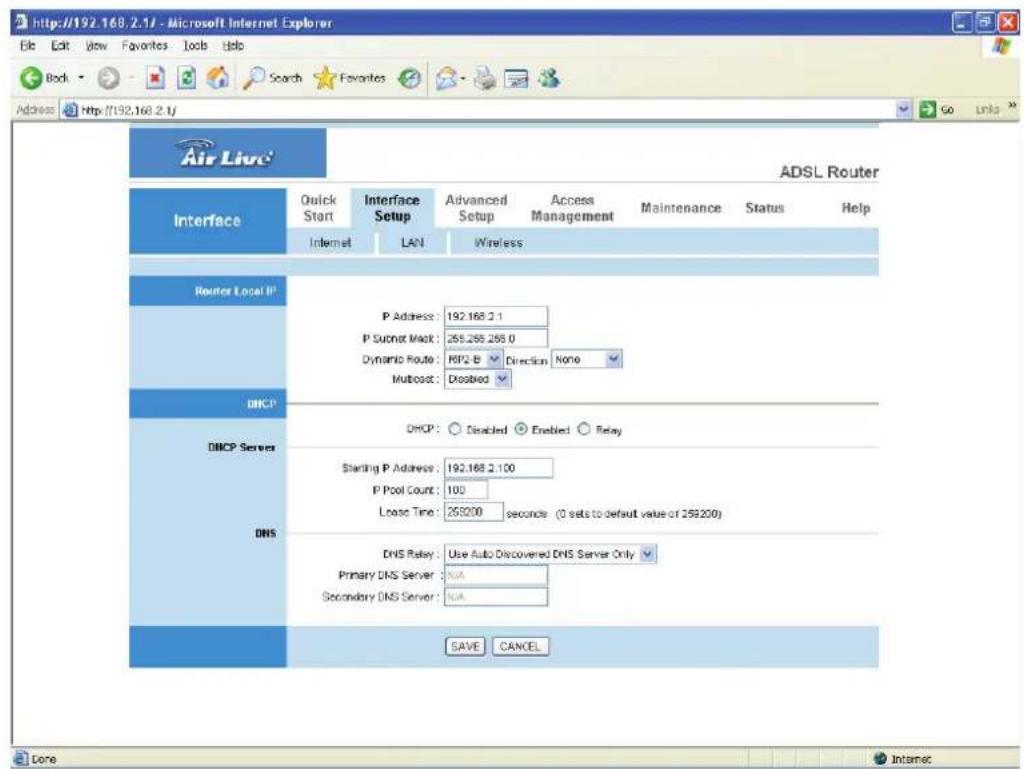1024x770 pixels.
Task: Click the IP Pool Count field
Action: pos(466,490)
